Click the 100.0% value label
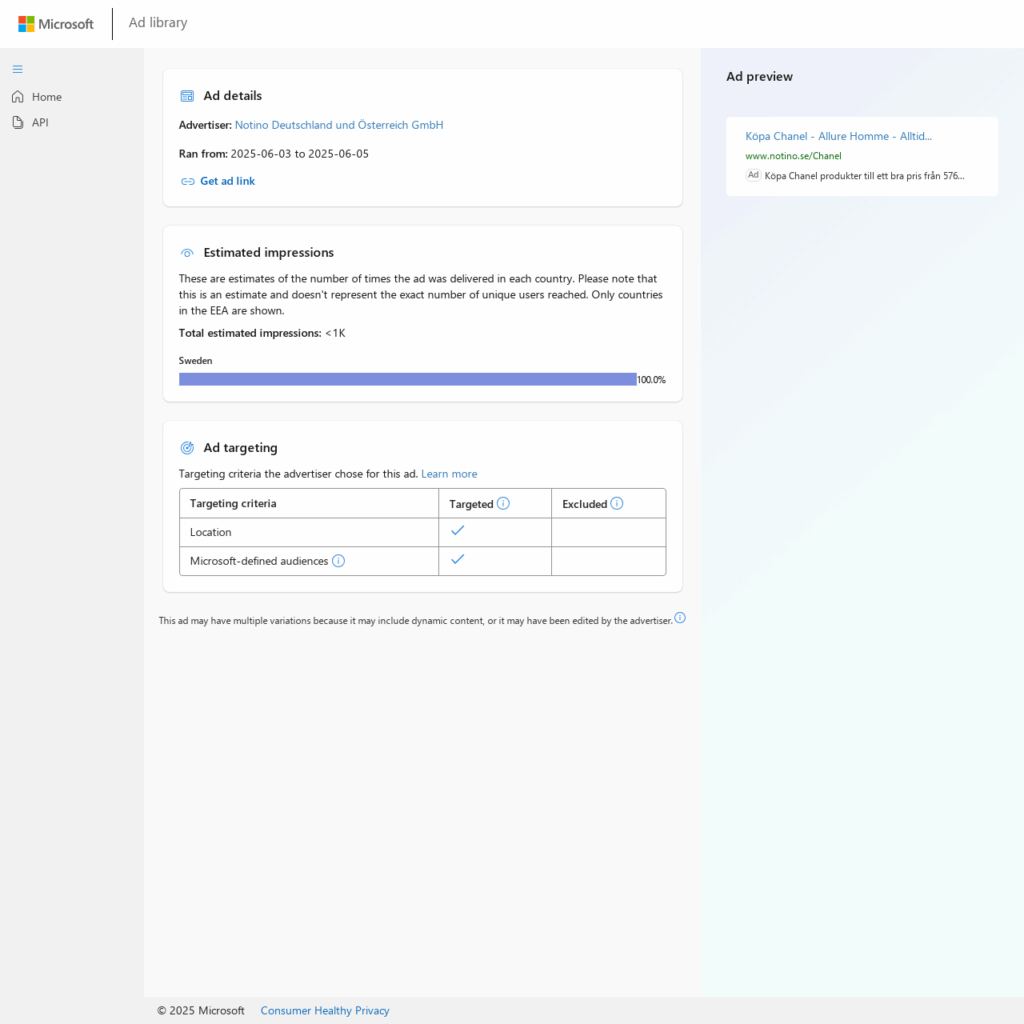This screenshot has height=1024, width=1024. tap(651, 380)
